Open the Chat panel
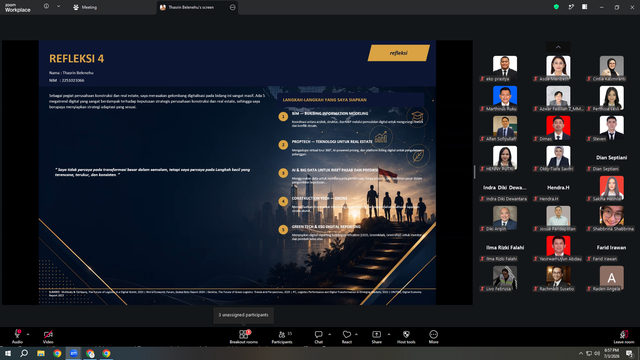Image resolution: width=640 pixels, height=360 pixels. [x=318, y=337]
